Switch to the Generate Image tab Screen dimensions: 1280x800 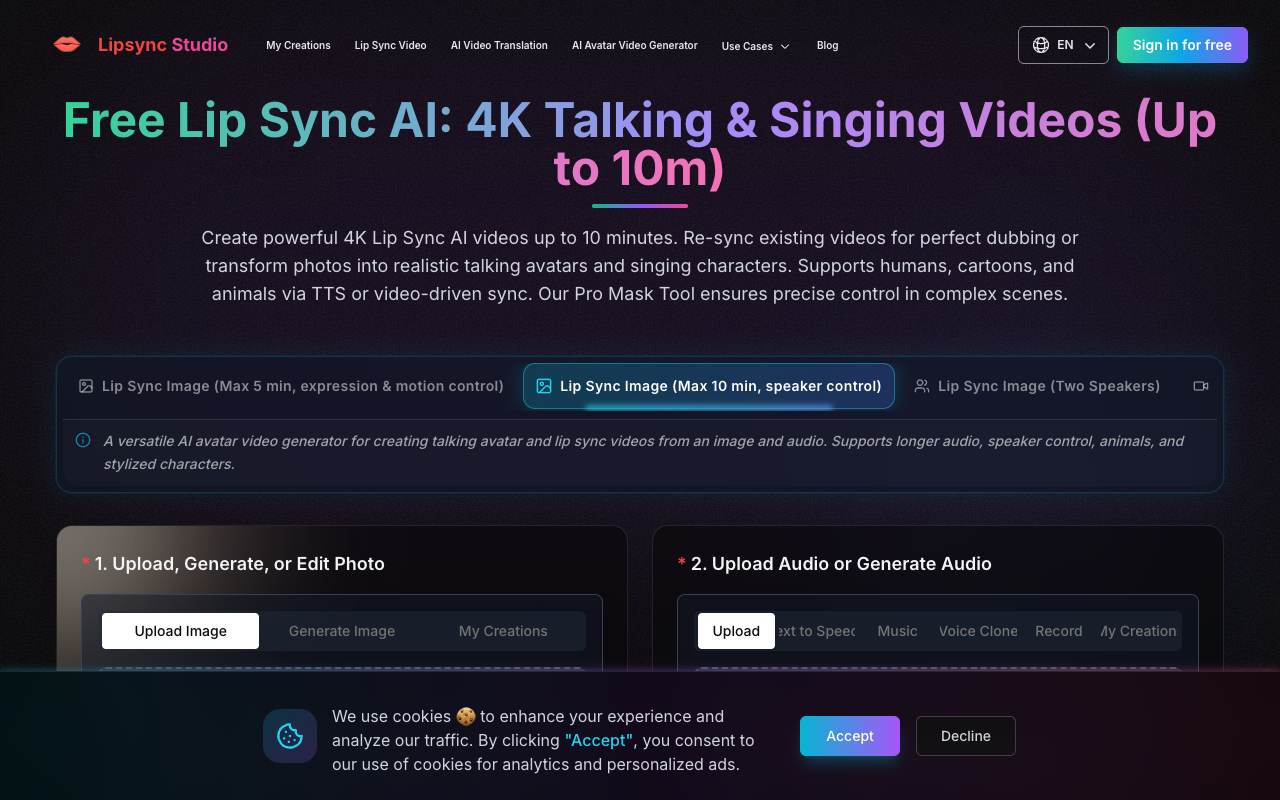pyautogui.click(x=342, y=631)
